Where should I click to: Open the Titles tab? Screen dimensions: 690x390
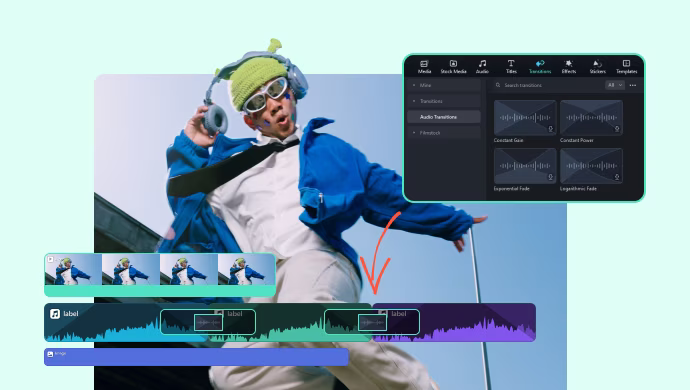[x=511, y=66]
